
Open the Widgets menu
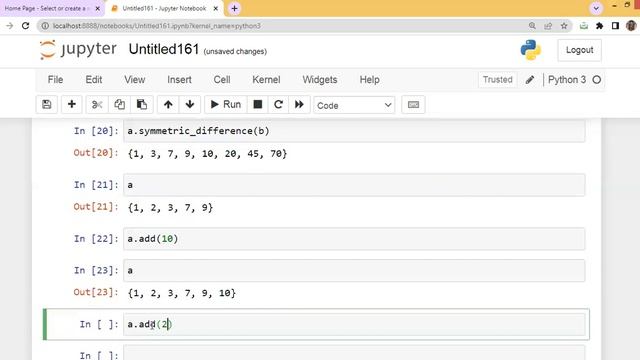point(320,80)
